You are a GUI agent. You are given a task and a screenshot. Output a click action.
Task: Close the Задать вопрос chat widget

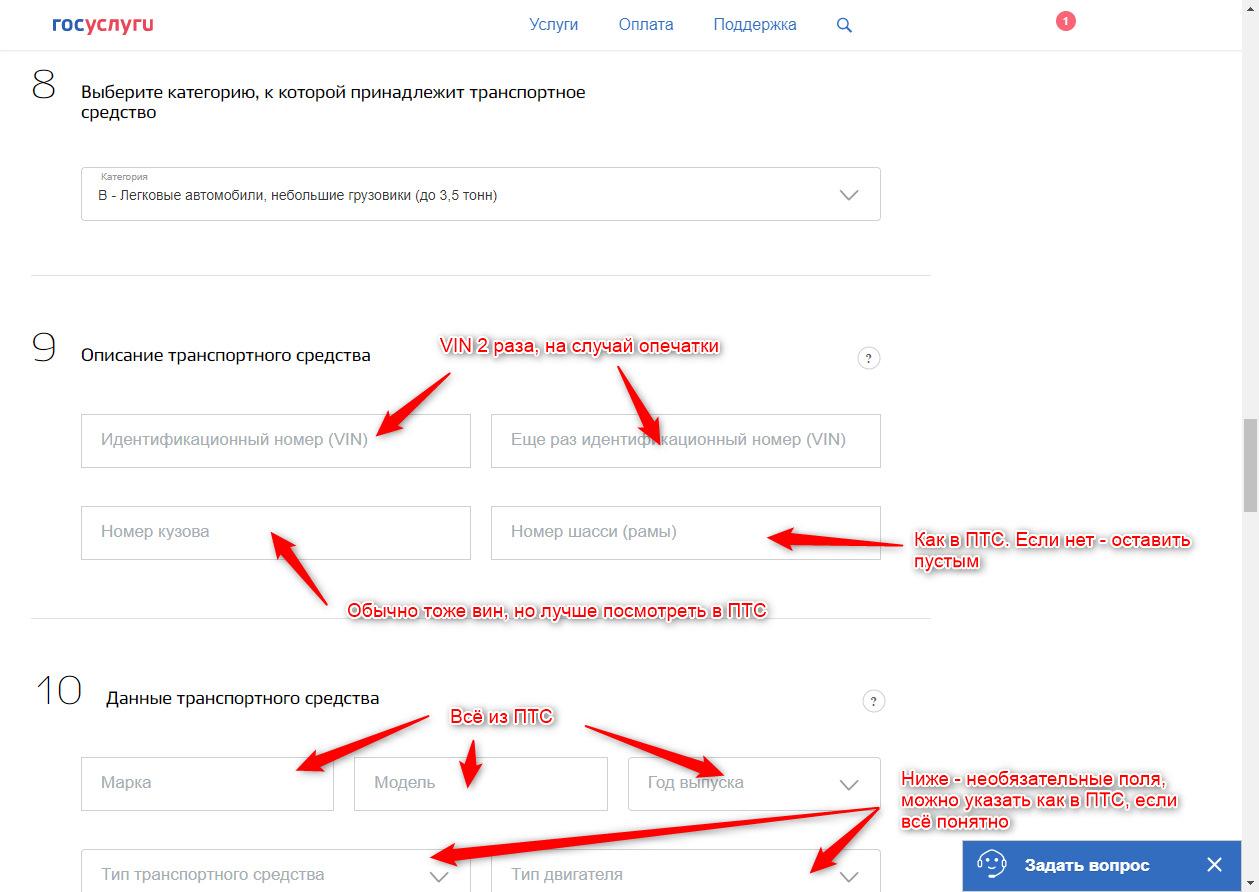pyautogui.click(x=1214, y=865)
